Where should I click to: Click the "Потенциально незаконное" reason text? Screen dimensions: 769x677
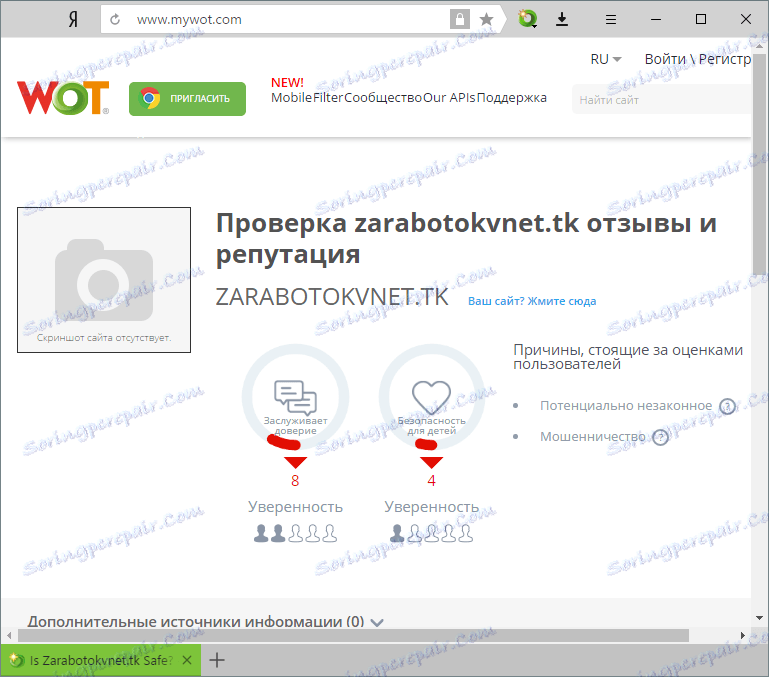[626, 406]
